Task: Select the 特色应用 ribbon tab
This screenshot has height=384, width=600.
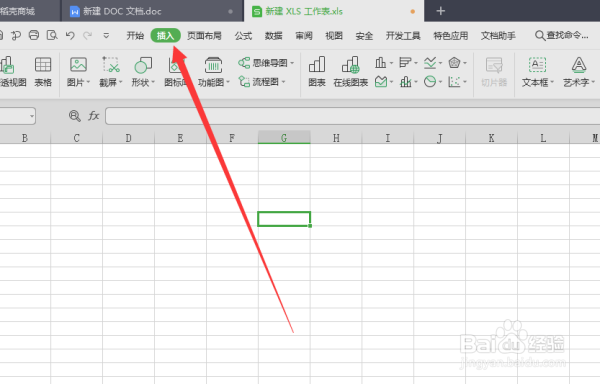Action: point(450,36)
